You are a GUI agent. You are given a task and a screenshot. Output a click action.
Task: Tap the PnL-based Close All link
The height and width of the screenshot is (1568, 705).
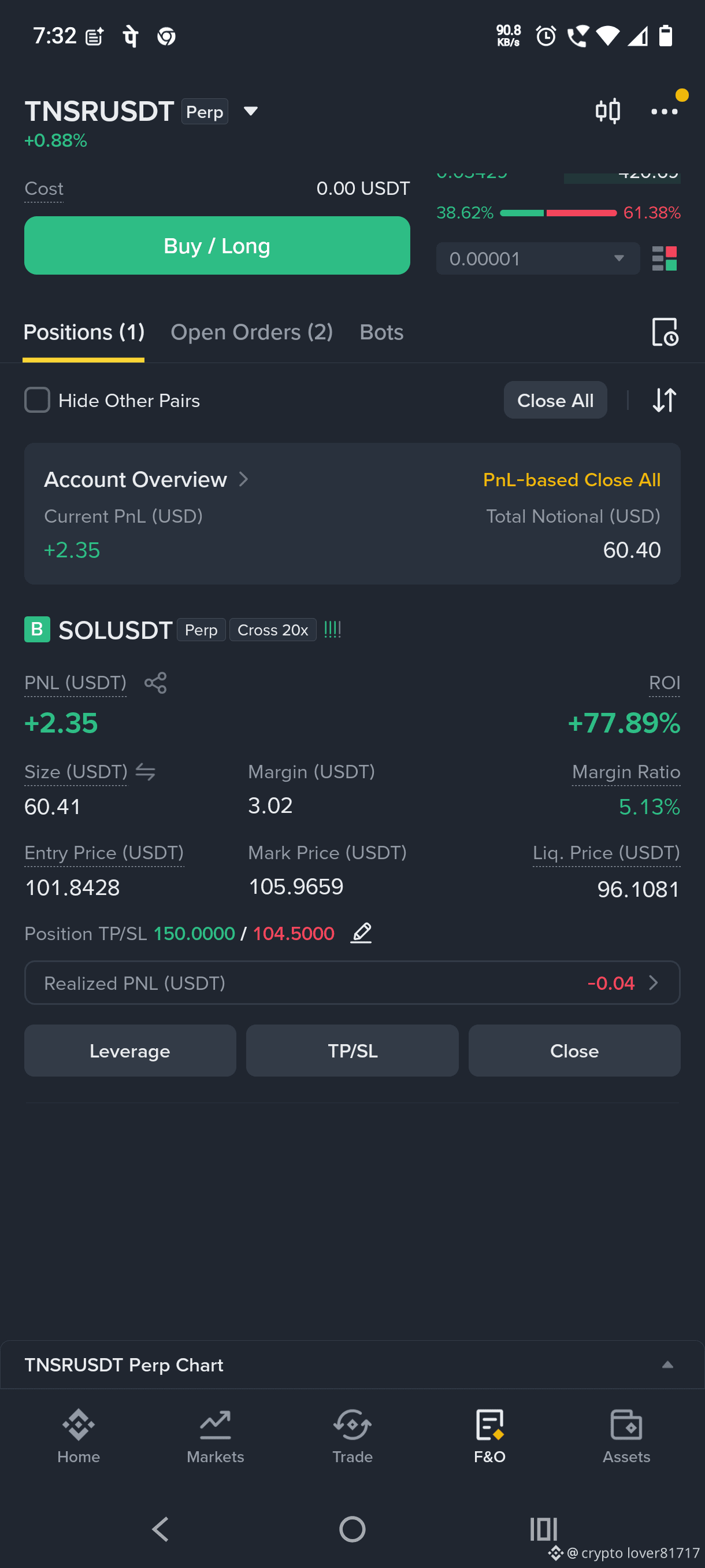coord(571,480)
